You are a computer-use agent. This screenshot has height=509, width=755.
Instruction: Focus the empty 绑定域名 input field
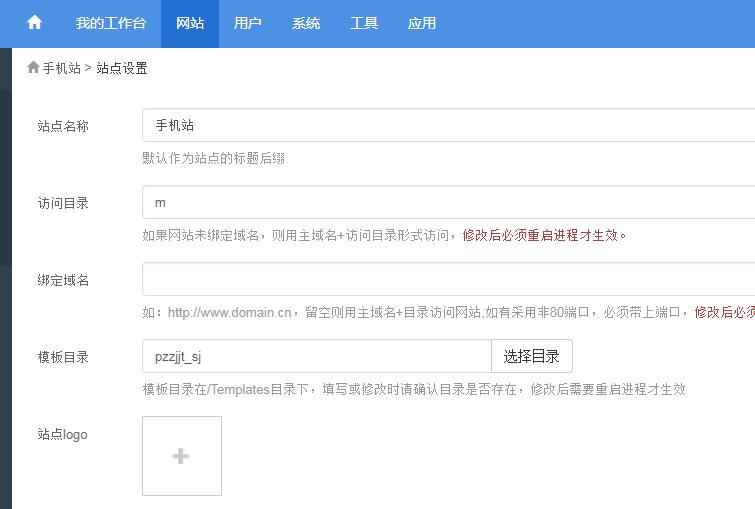pyautogui.click(x=448, y=279)
